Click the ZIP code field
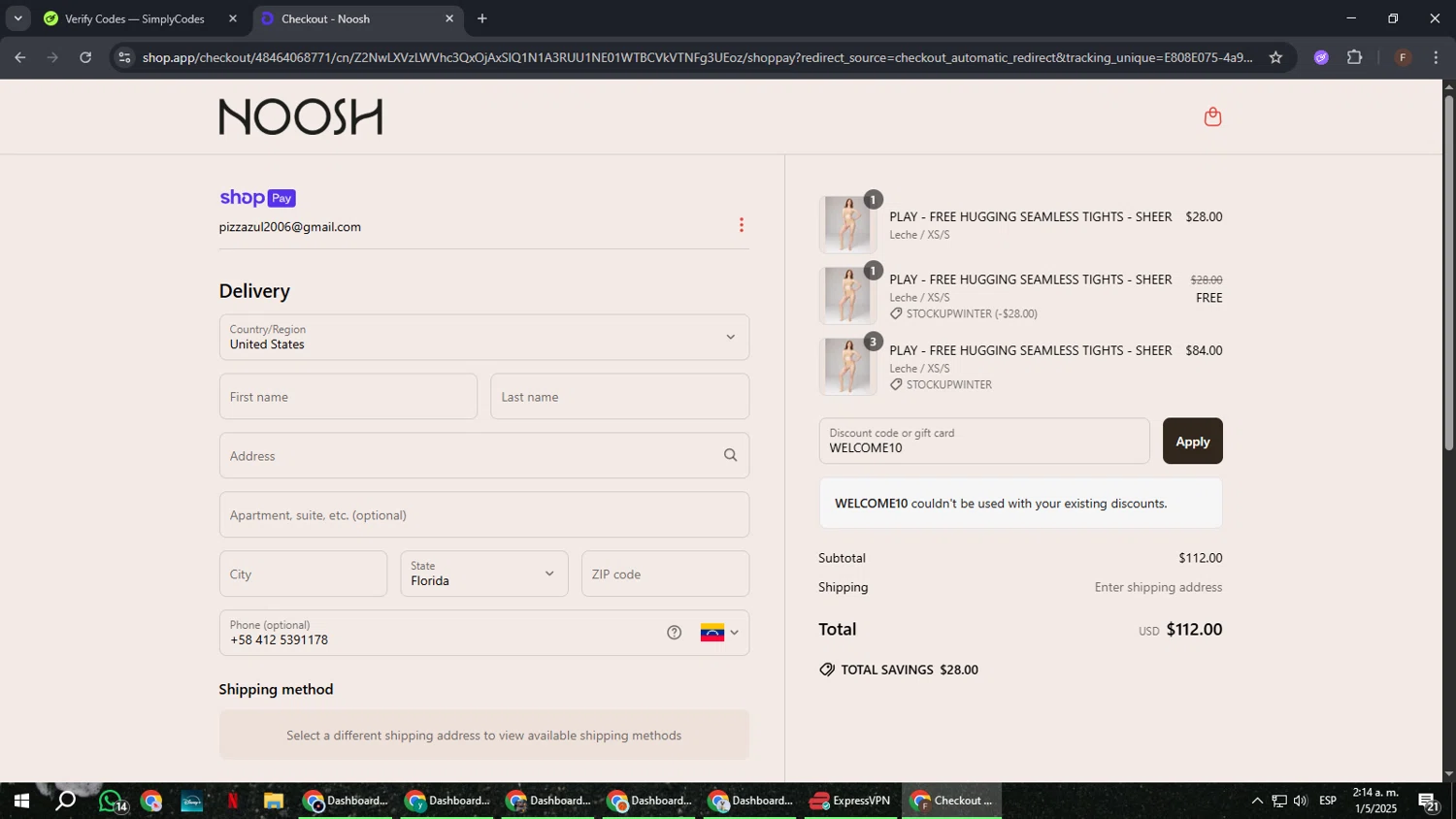Image resolution: width=1456 pixels, height=819 pixels. pos(665,573)
